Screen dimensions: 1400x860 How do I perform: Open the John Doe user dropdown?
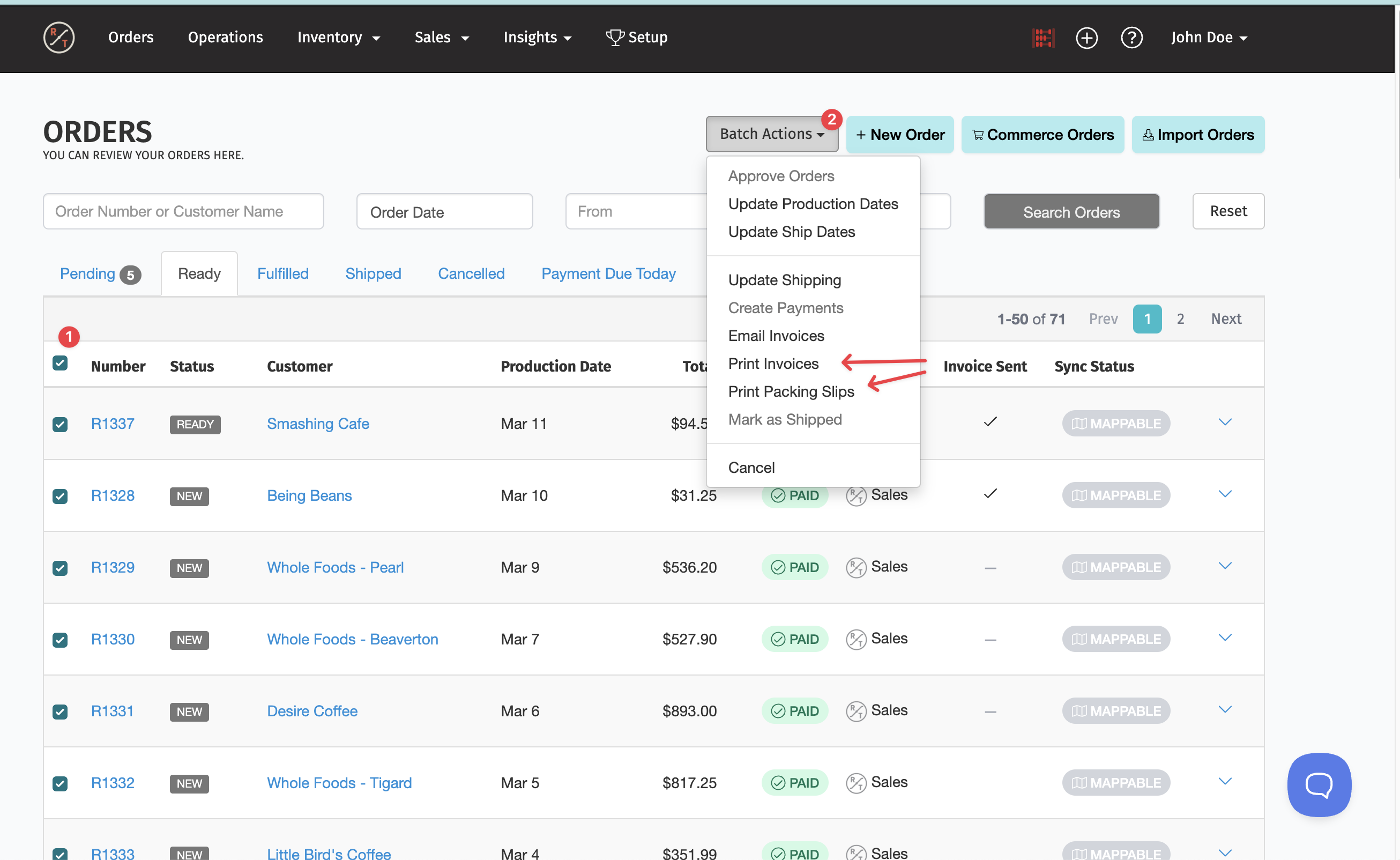tap(1208, 38)
